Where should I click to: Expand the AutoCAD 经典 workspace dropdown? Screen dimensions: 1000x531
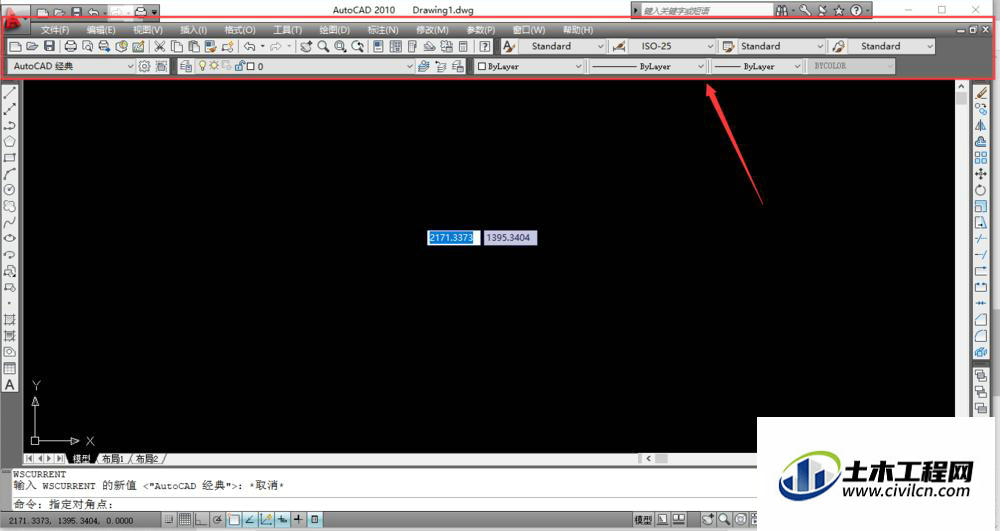(x=130, y=66)
